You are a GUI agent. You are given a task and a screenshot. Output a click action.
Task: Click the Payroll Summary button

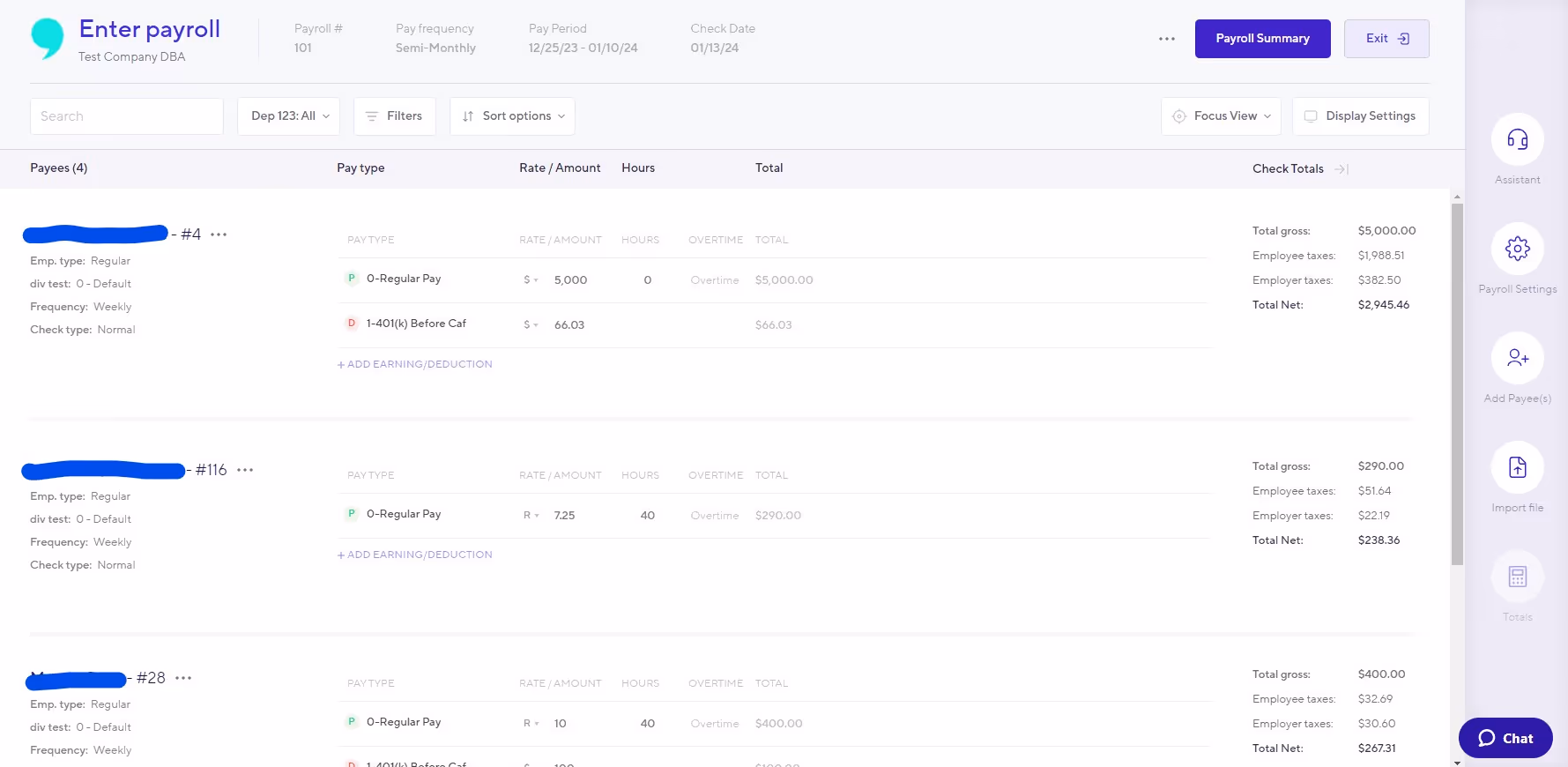(1262, 39)
